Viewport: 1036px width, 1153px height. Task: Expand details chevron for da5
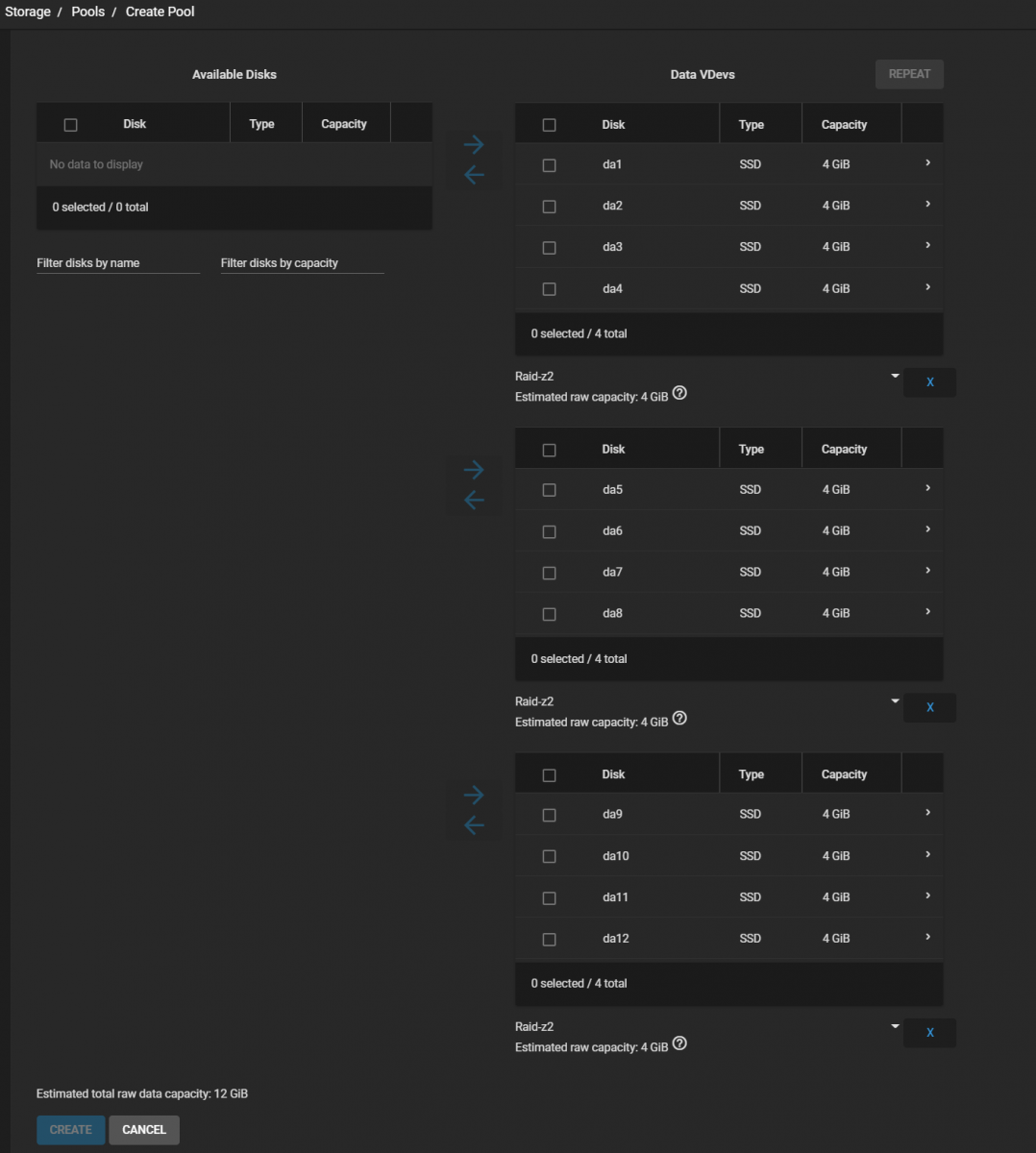coord(927,488)
